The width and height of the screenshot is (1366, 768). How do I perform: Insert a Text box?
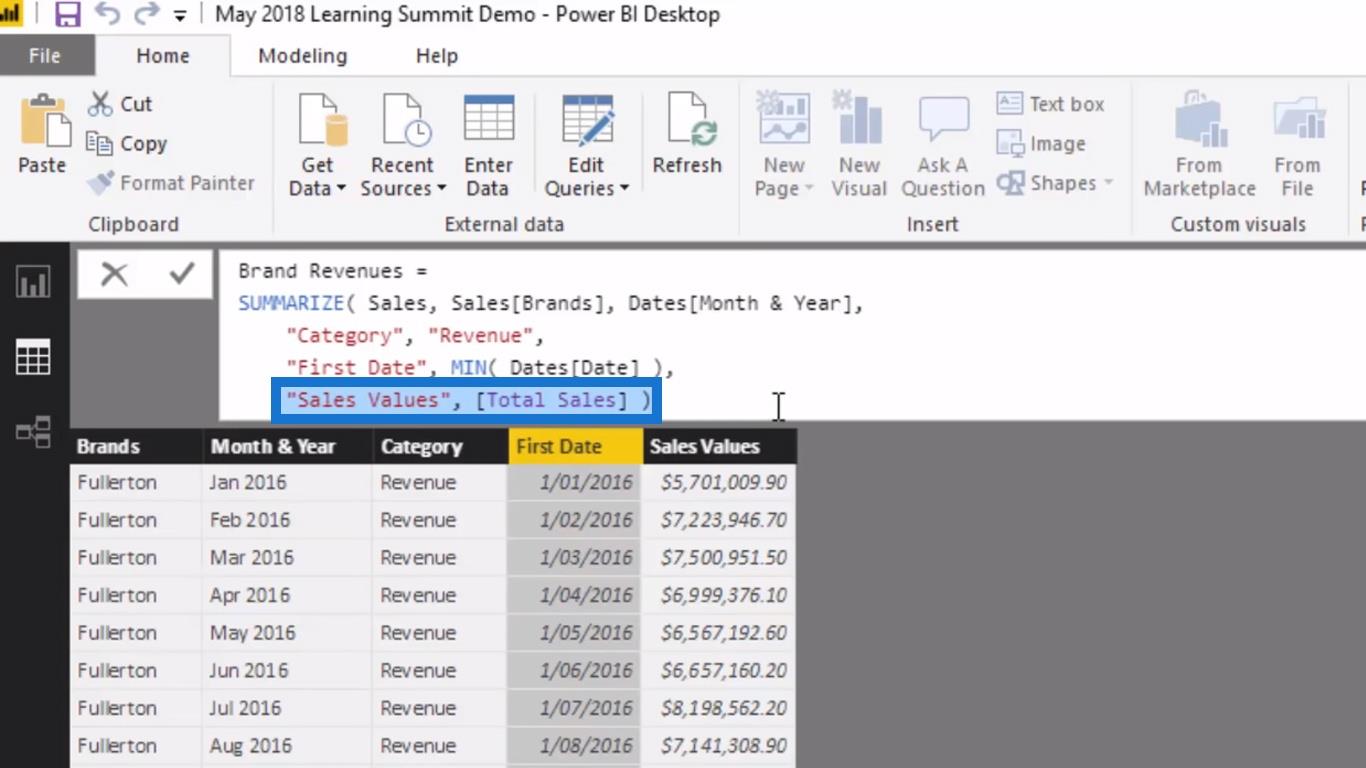1050,104
